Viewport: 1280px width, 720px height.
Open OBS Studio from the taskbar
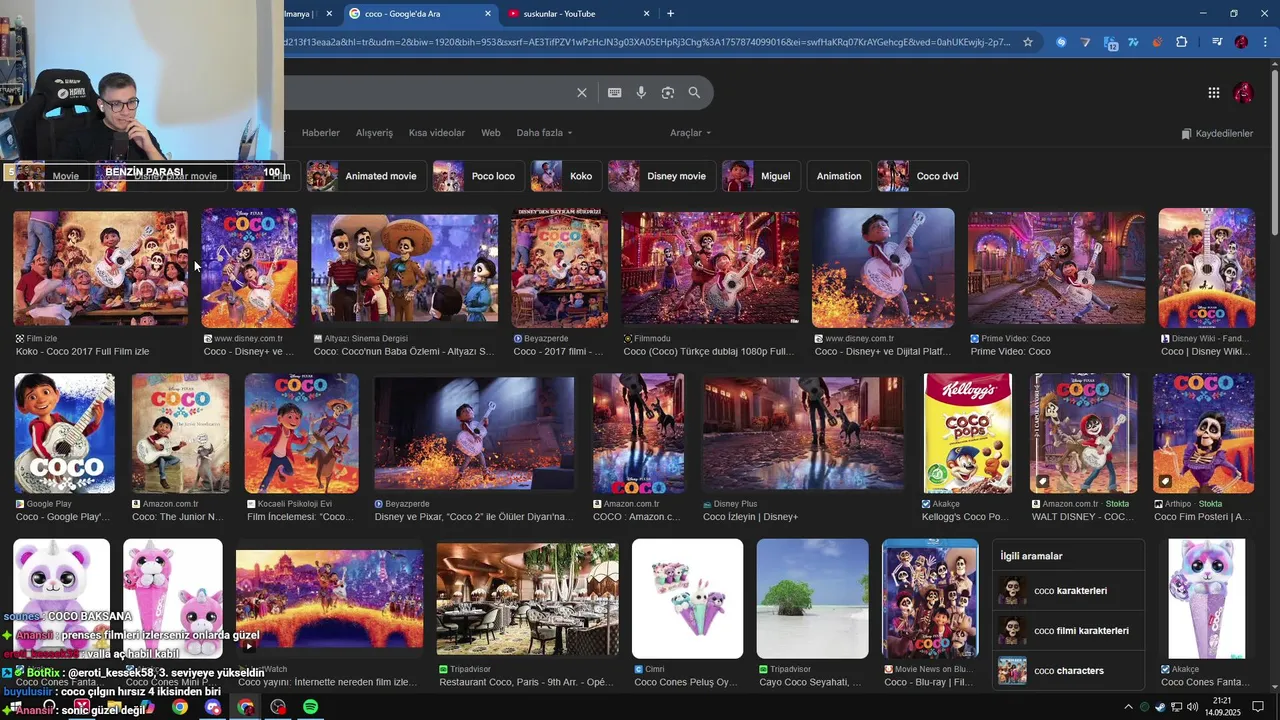(x=278, y=707)
